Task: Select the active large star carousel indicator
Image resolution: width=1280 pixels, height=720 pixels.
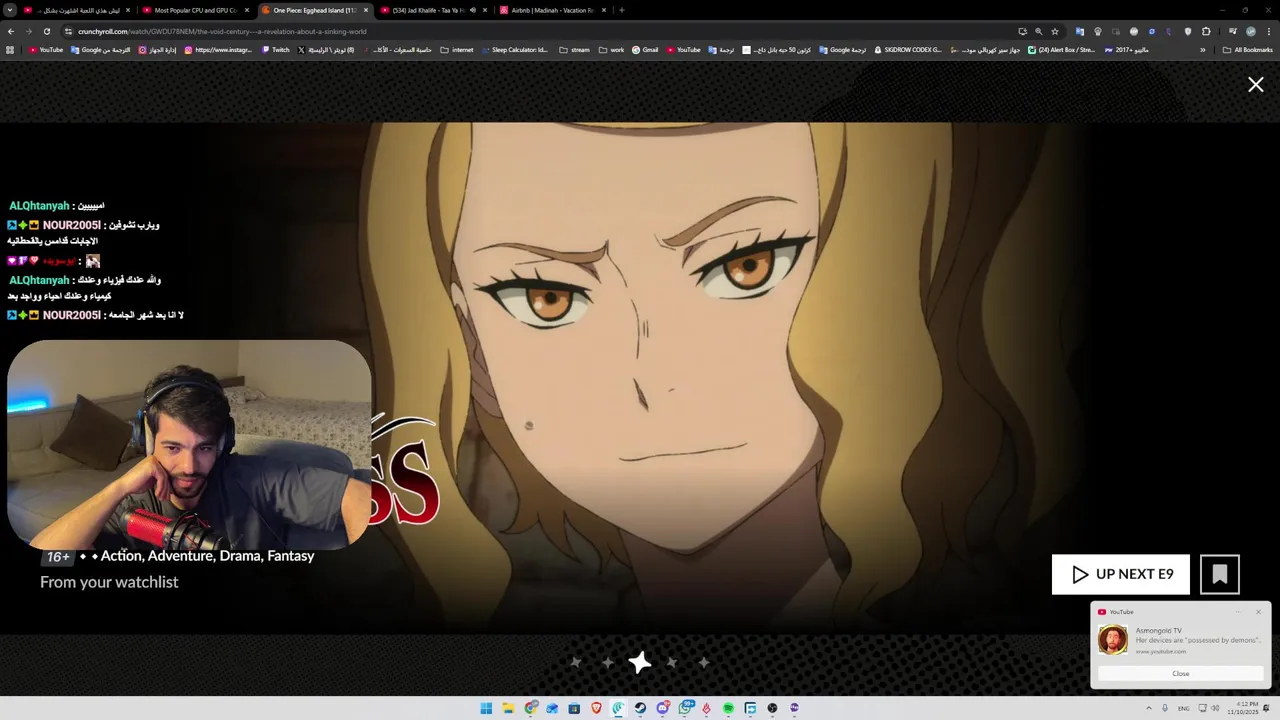Action: (x=640, y=662)
